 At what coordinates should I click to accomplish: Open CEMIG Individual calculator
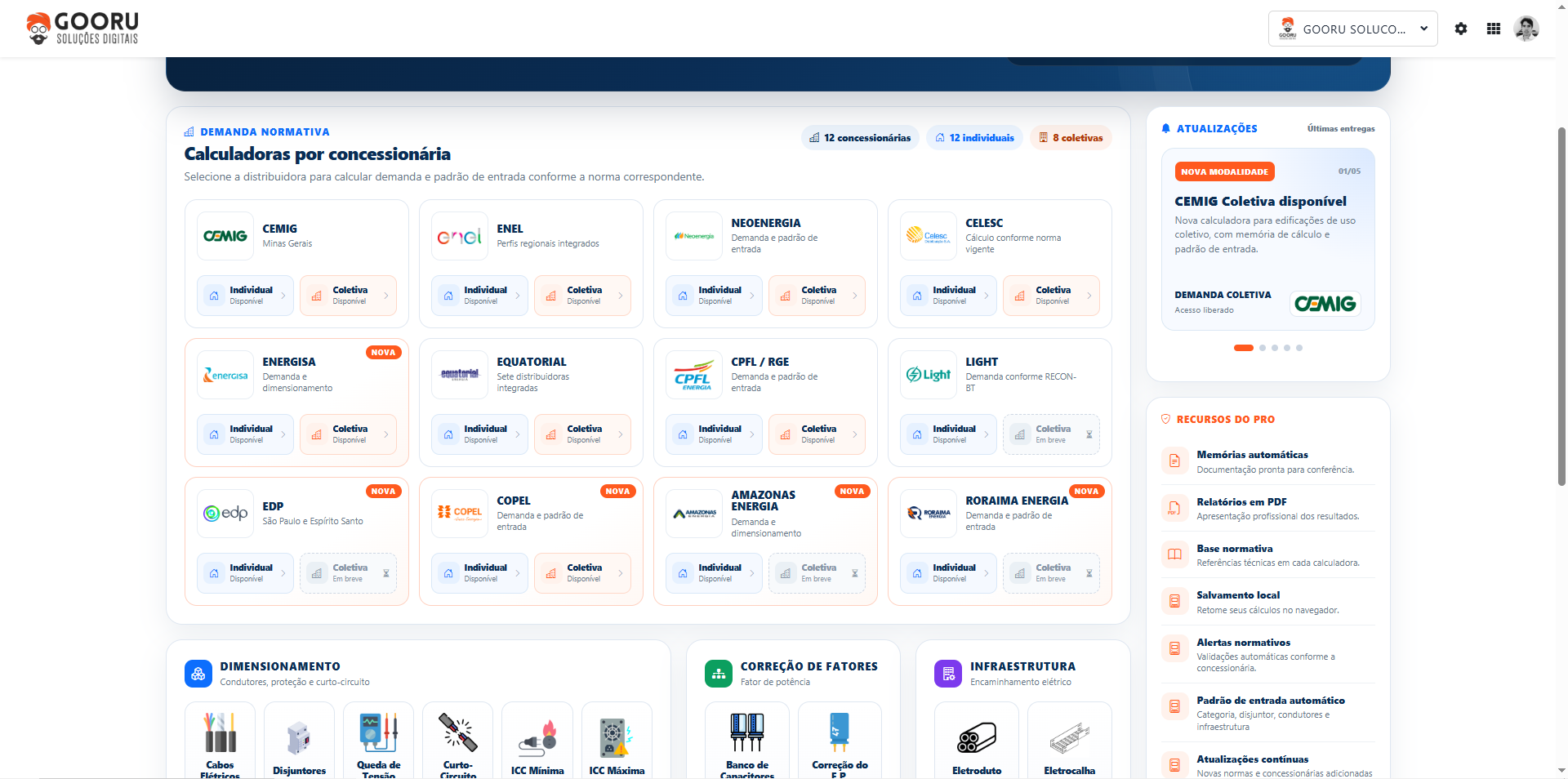click(x=245, y=296)
